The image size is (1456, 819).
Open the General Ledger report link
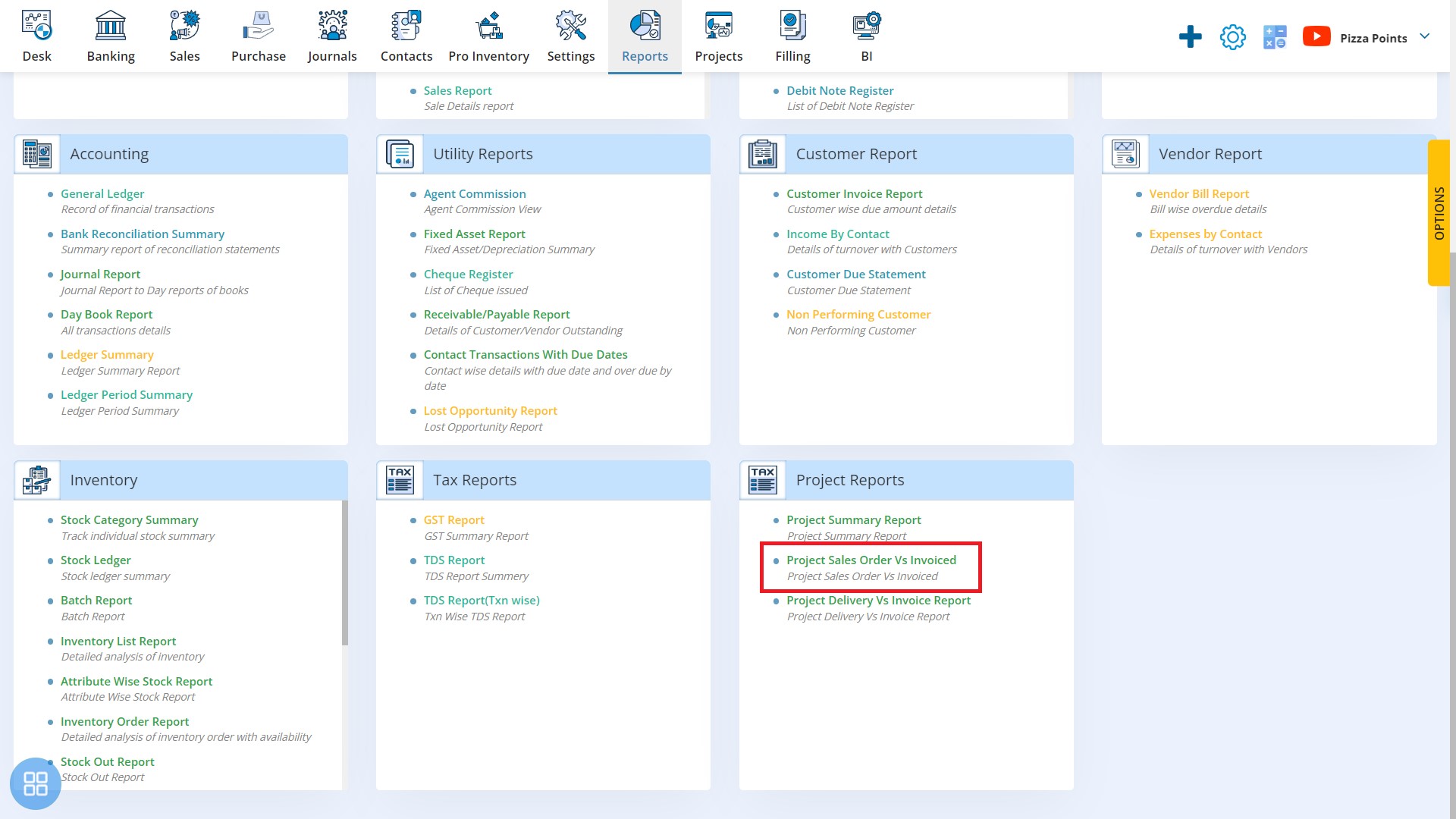click(102, 194)
